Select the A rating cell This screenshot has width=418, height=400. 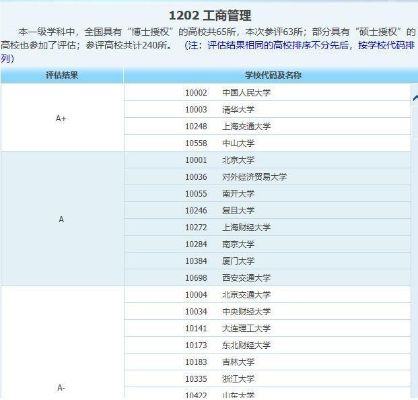[62, 219]
